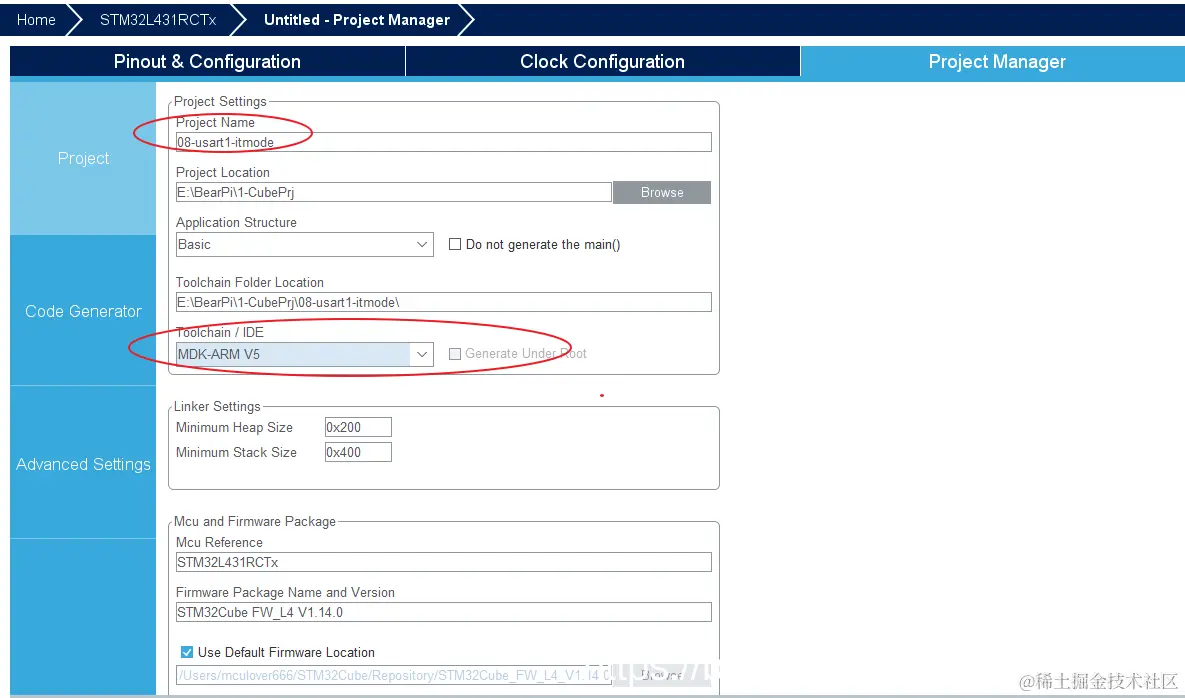Click the Minimum Stack Size label
Screen dimensions: 1185x698
coord(237,452)
